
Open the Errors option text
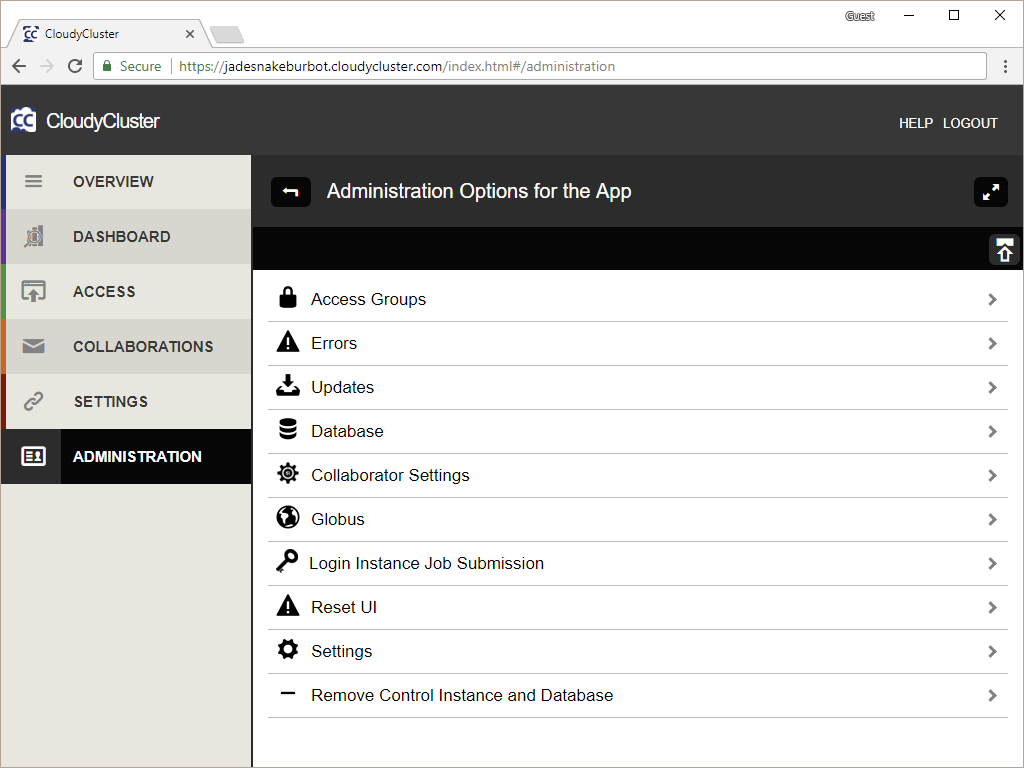(x=334, y=344)
